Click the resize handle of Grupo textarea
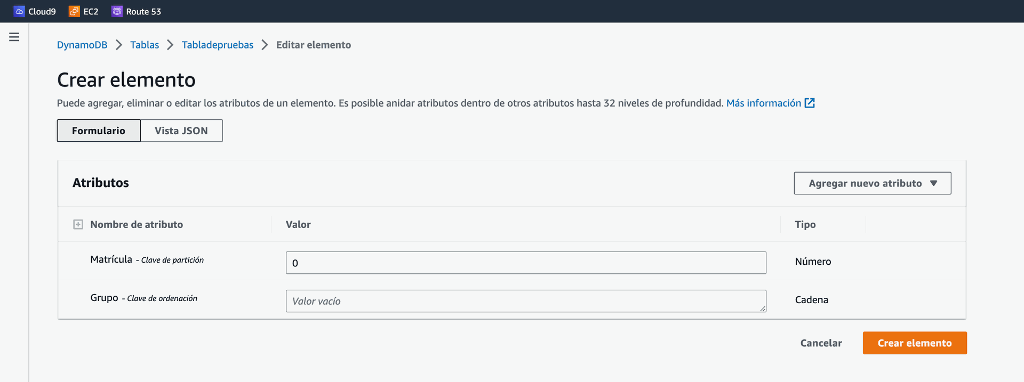Image resolution: width=1024 pixels, height=382 pixels. [x=762, y=308]
